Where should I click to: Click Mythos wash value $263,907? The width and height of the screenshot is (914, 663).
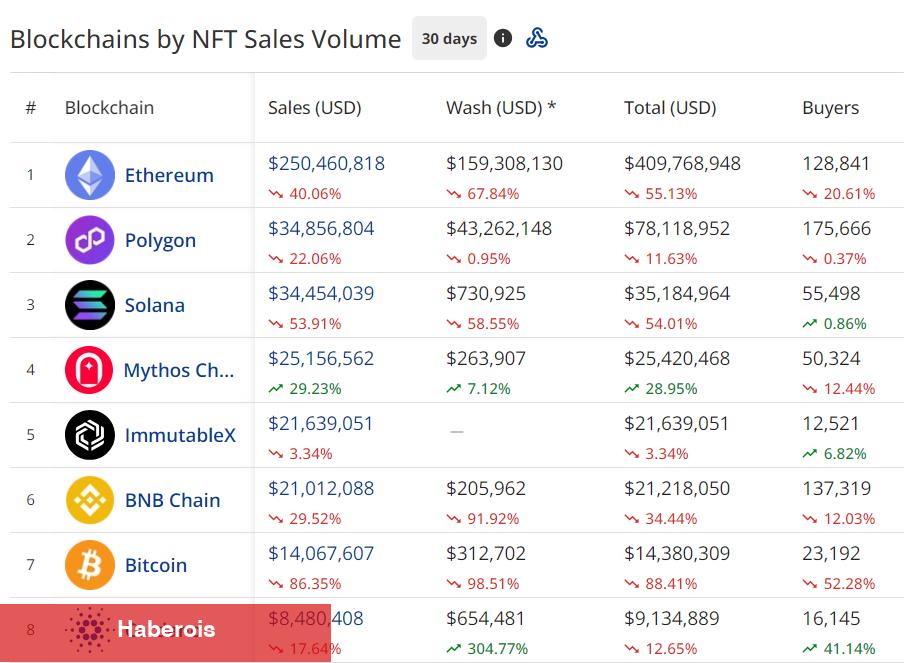click(x=486, y=358)
